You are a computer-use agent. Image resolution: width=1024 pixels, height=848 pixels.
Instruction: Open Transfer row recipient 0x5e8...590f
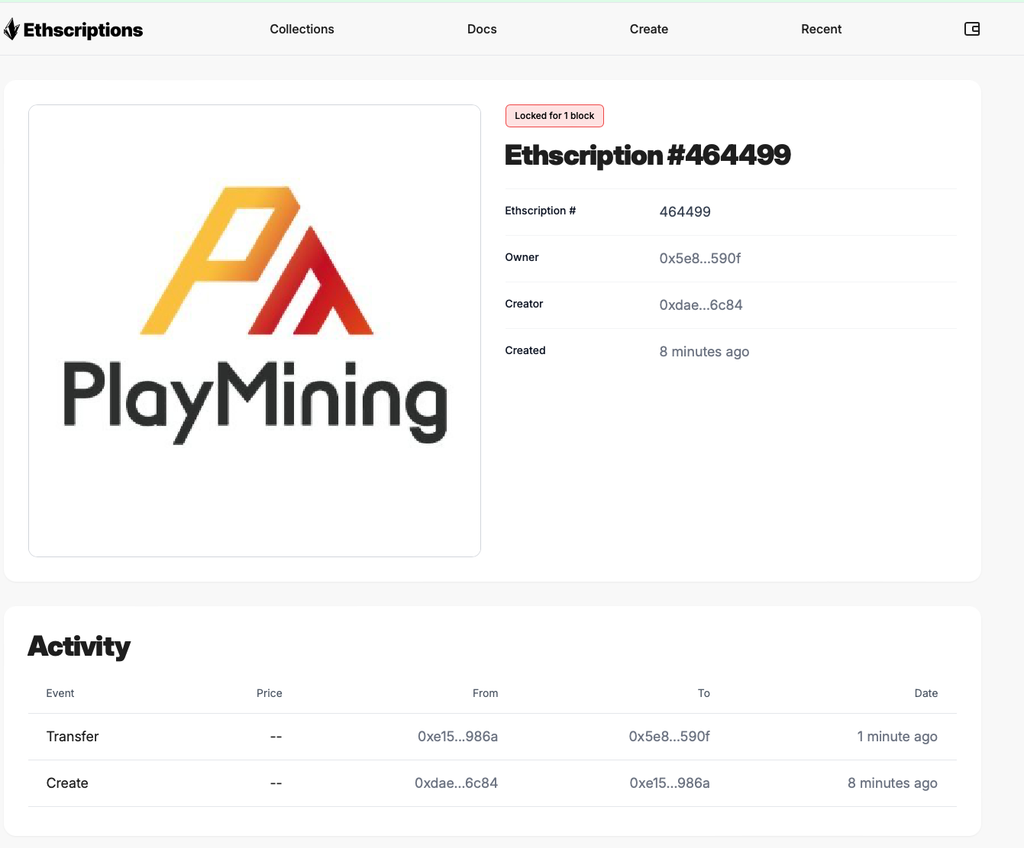(669, 736)
